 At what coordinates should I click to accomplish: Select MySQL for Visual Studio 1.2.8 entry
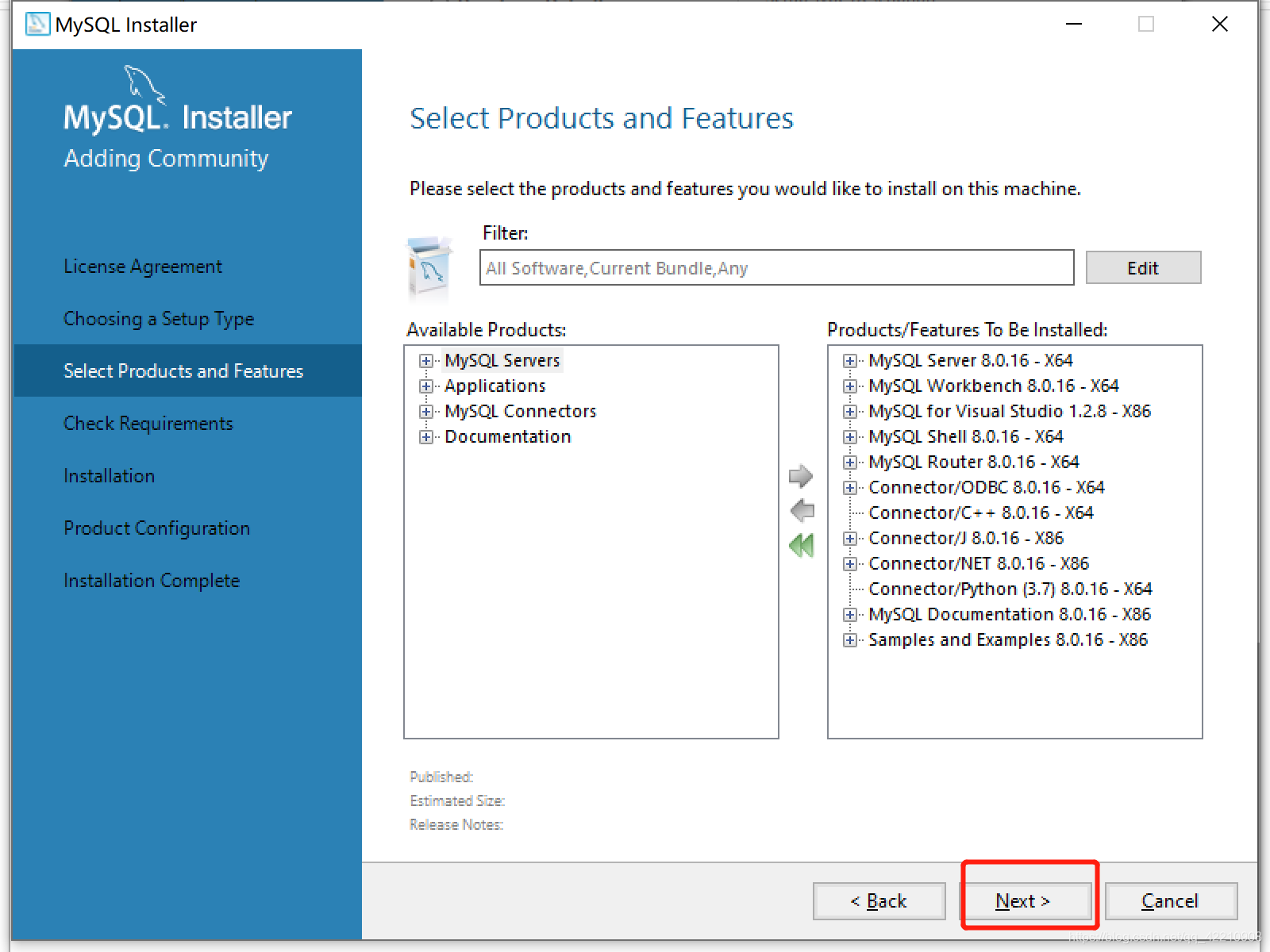click(1010, 411)
